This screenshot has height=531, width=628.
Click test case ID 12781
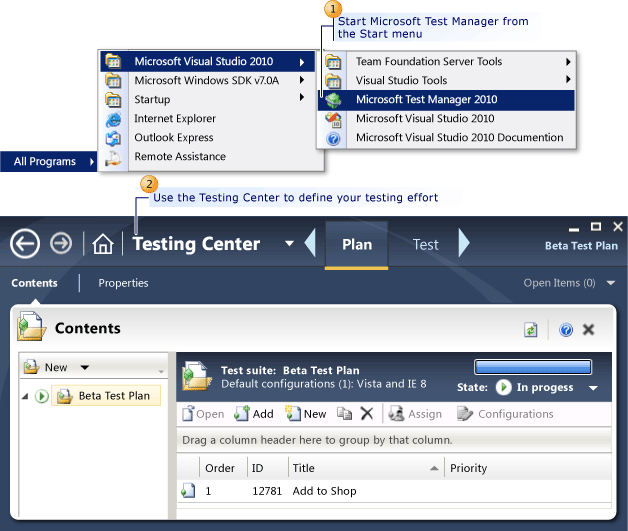point(267,491)
